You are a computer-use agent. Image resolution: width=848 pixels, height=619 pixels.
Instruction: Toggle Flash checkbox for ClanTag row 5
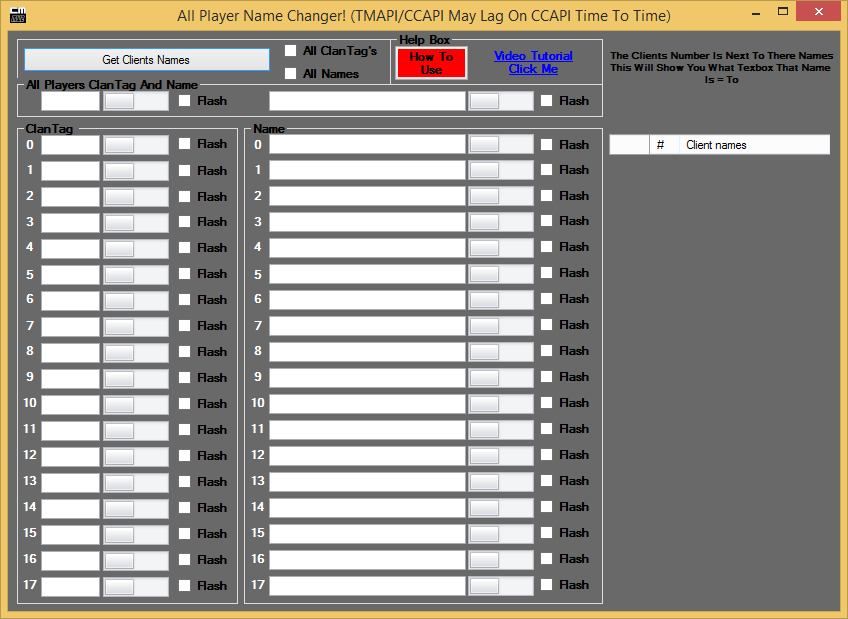[x=185, y=274]
